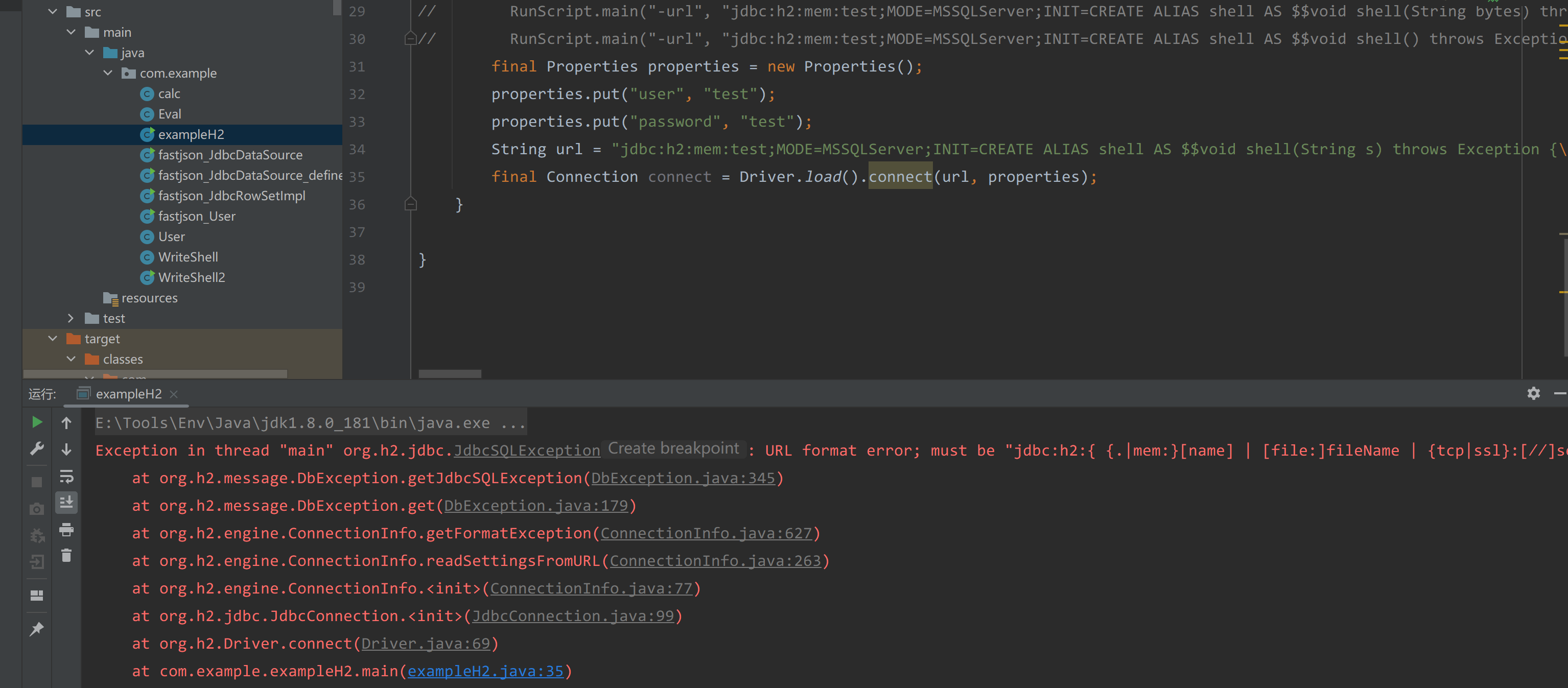This screenshot has height=688, width=1568.
Task: Clear console with the trash icon
Action: (66, 555)
